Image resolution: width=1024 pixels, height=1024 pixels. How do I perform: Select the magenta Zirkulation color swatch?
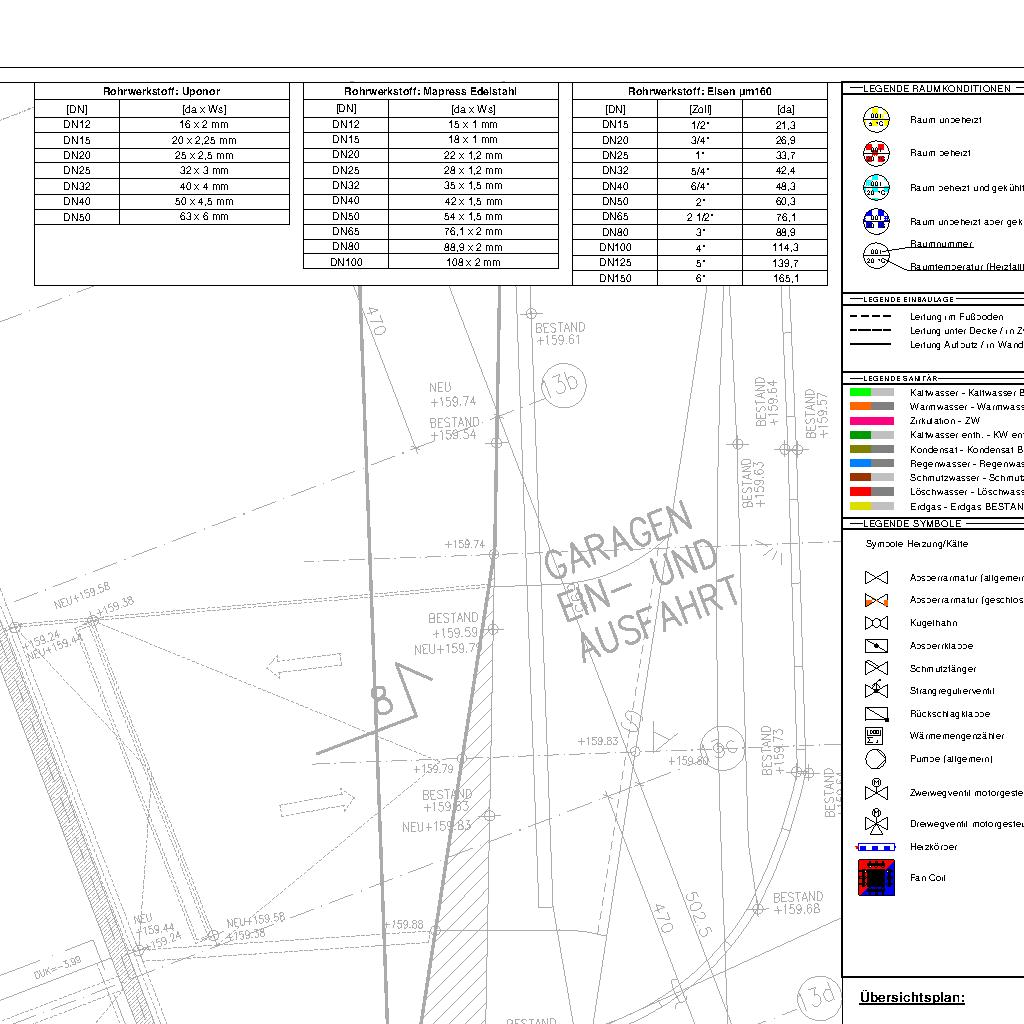click(871, 421)
